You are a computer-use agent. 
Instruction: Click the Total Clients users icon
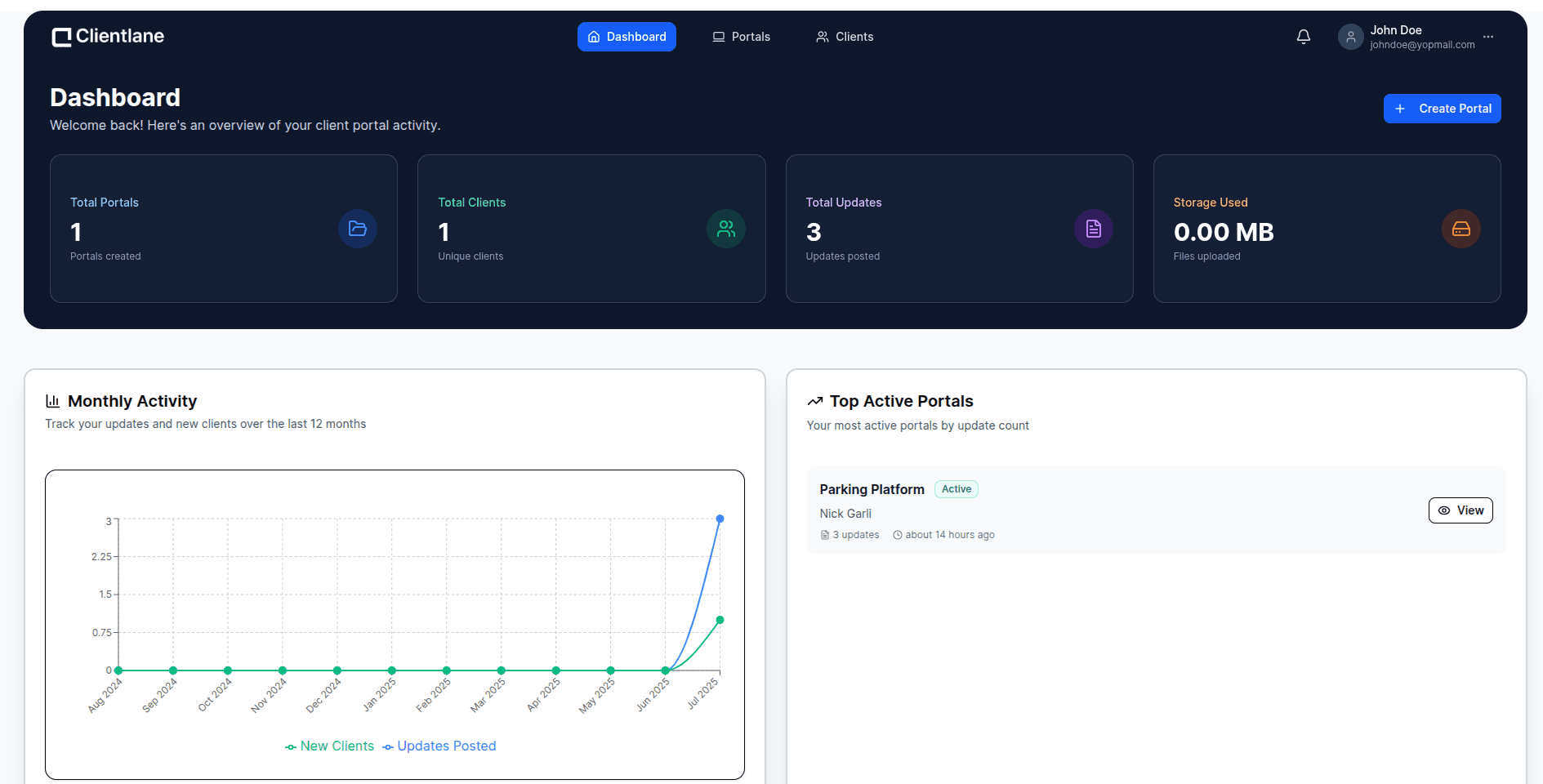[x=725, y=229]
